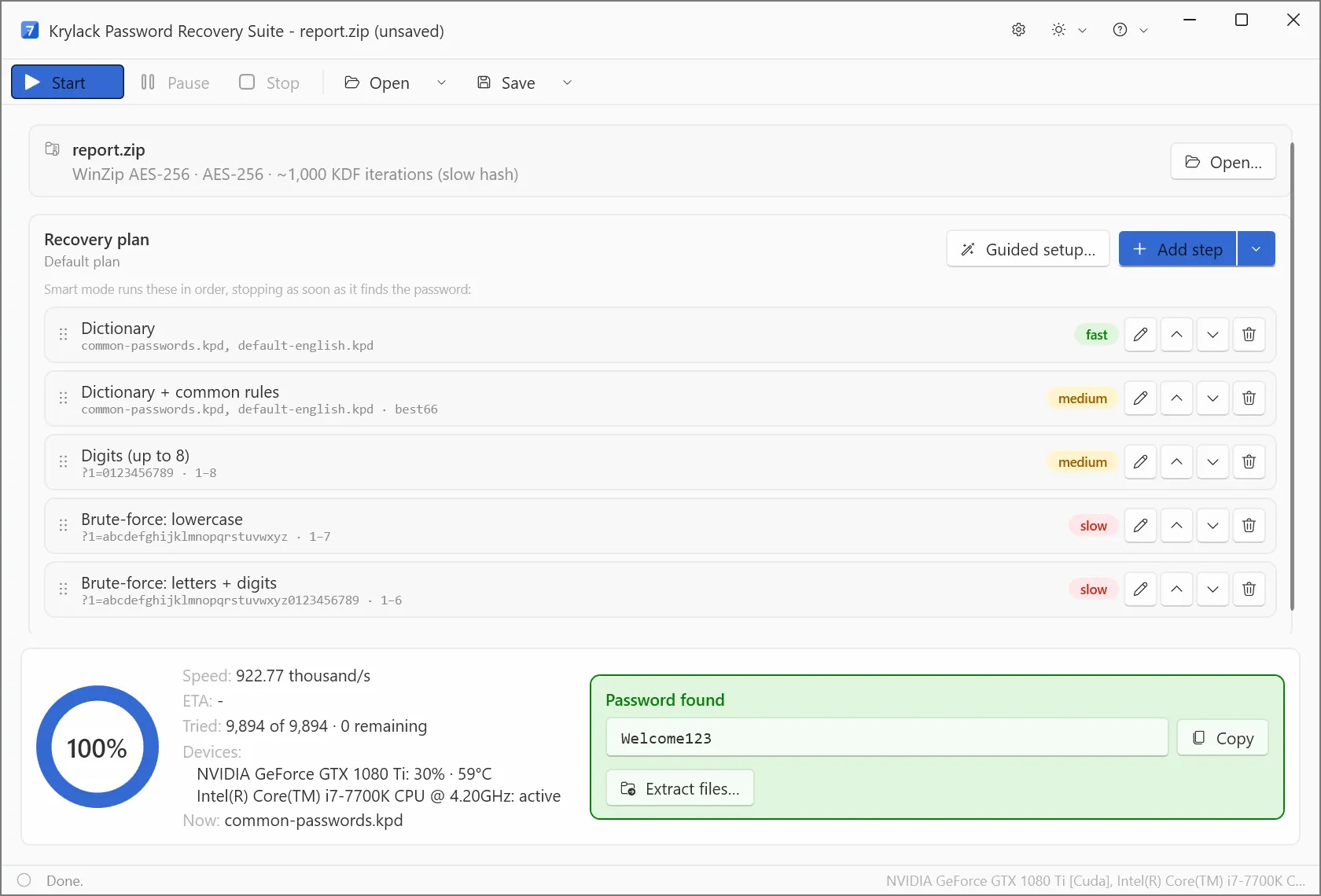Click the recovery plan scrollbar
Image resolution: width=1321 pixels, height=896 pixels.
pos(1293,376)
